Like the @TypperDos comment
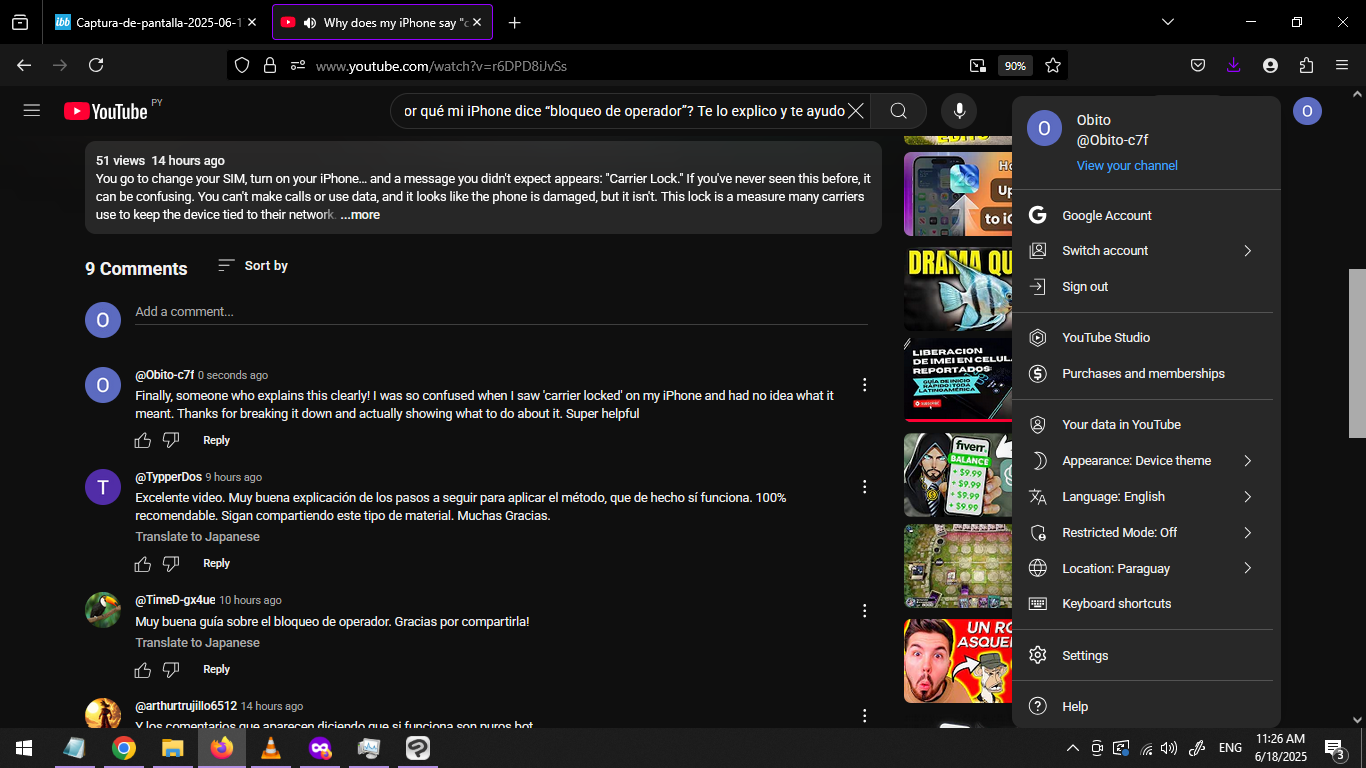 coord(143,564)
